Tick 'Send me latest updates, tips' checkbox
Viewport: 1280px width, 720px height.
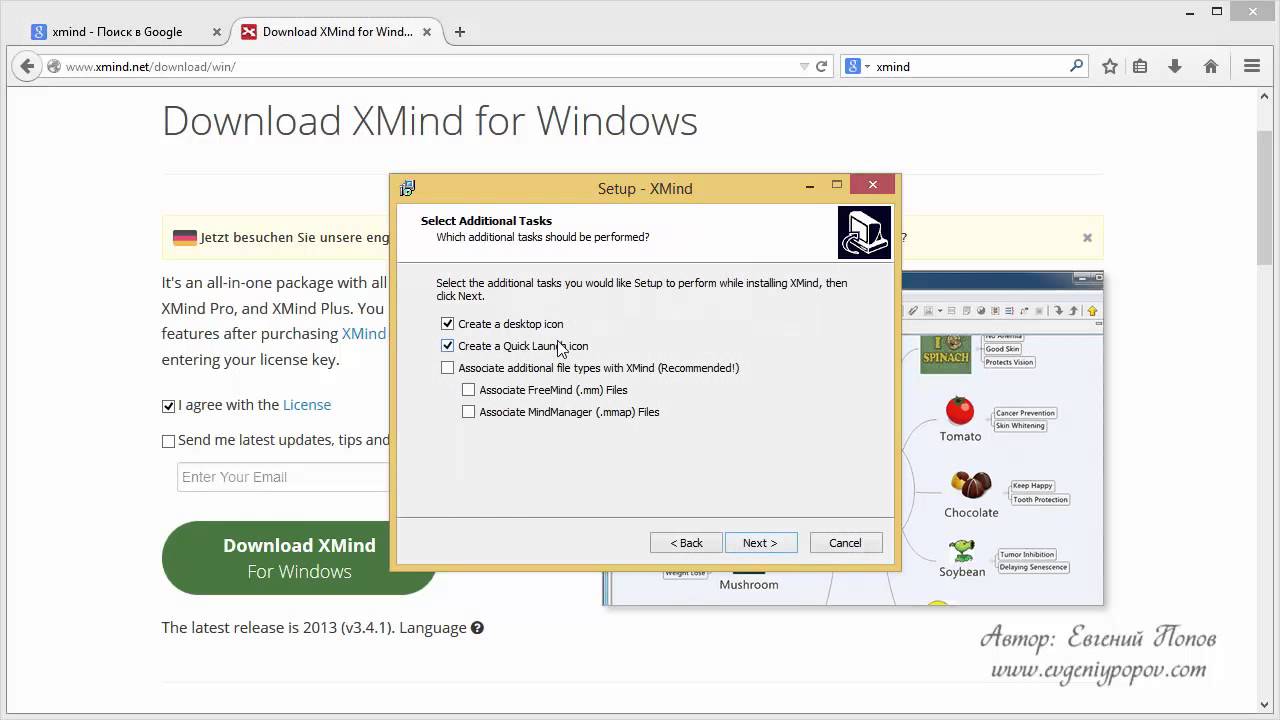coord(168,441)
